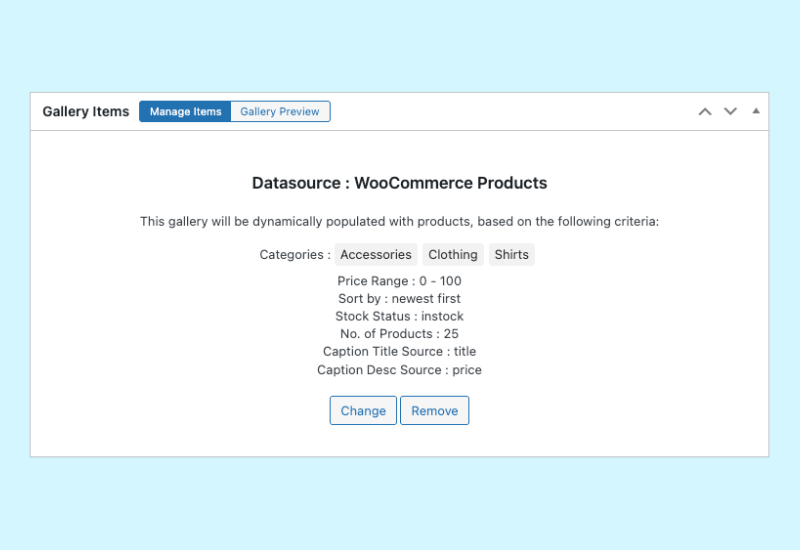The height and width of the screenshot is (550, 800).
Task: Click the Gallery Items panel title
Action: (86, 112)
